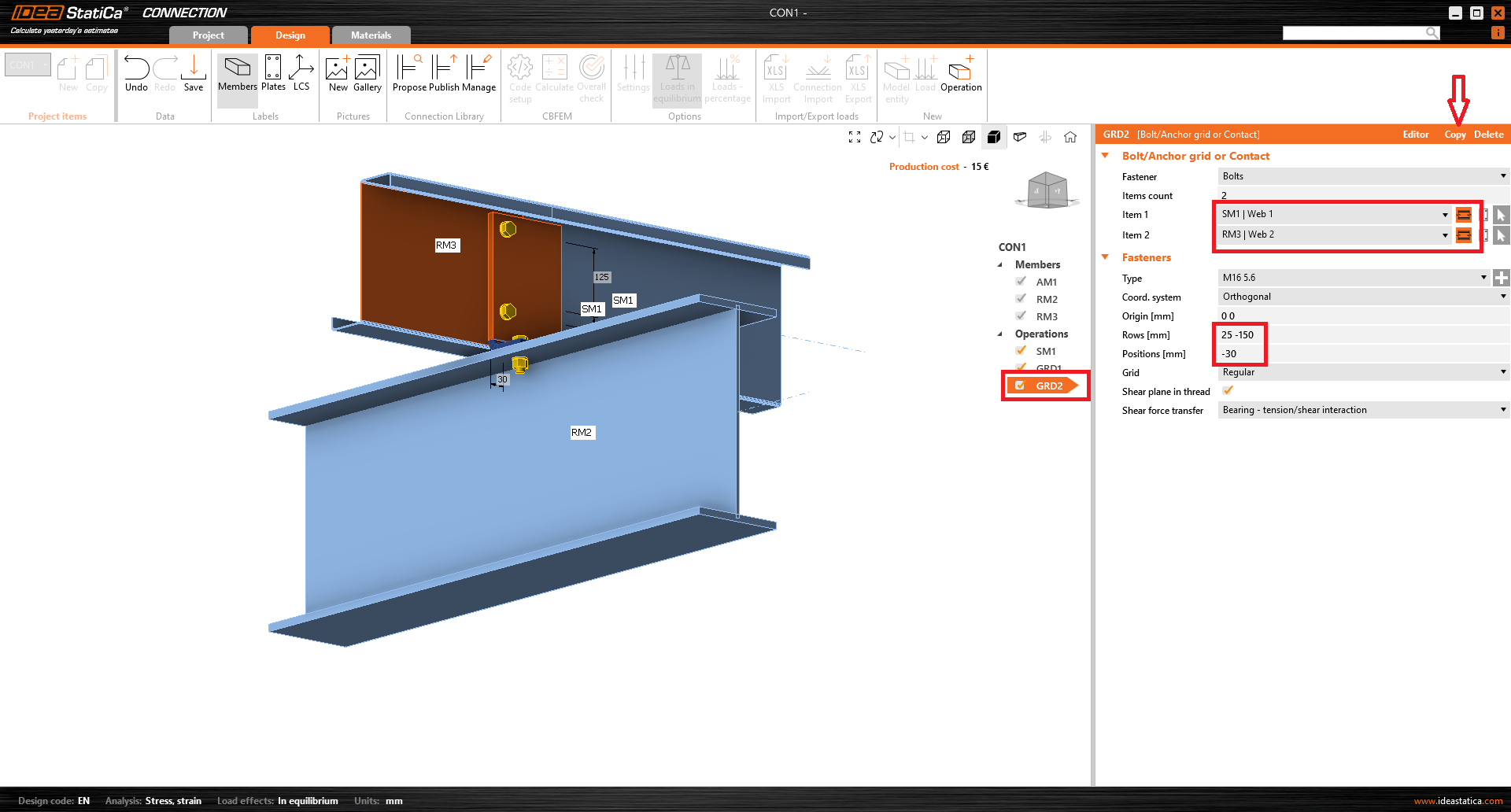Click the home view icon in the viewport toolbar
Screen dimensions: 1511x812
tap(1070, 137)
